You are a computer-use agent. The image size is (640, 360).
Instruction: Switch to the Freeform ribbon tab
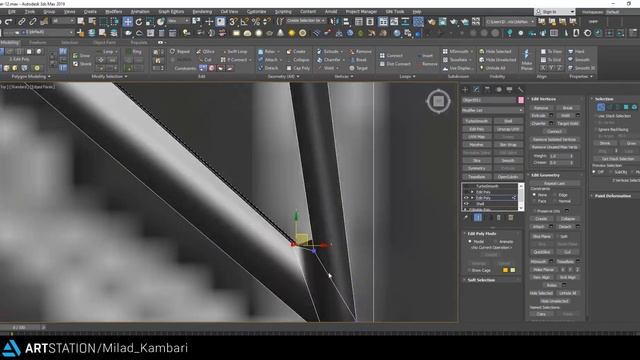[x=38, y=42]
